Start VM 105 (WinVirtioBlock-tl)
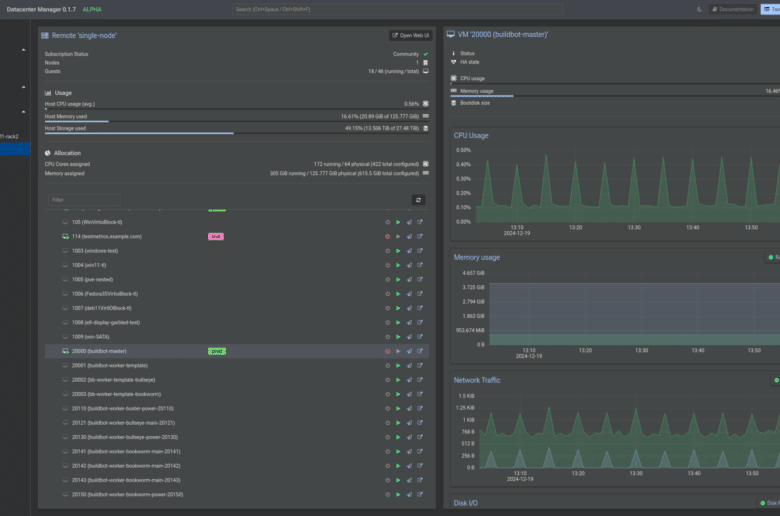Screen dimensions: 780x516 [x=398, y=222]
